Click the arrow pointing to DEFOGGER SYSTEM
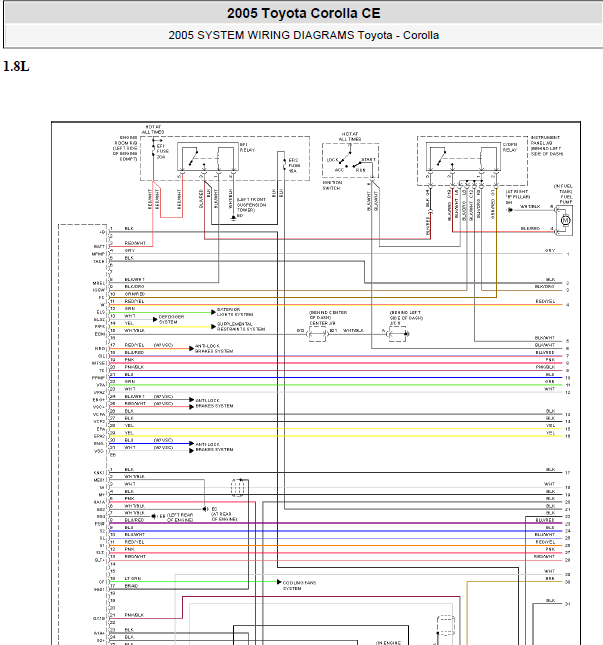603x645 pixels. tap(155, 319)
